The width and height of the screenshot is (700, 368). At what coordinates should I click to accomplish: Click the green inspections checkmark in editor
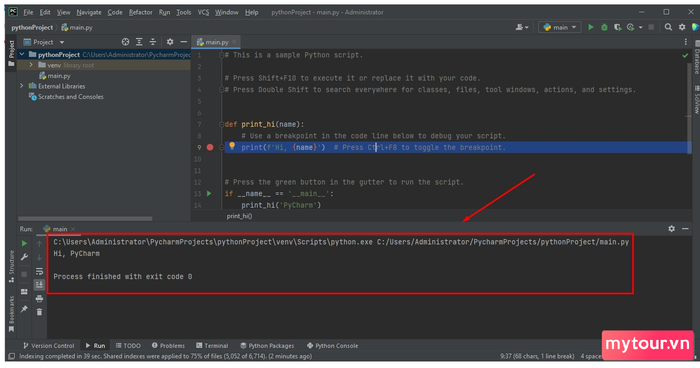tap(685, 55)
